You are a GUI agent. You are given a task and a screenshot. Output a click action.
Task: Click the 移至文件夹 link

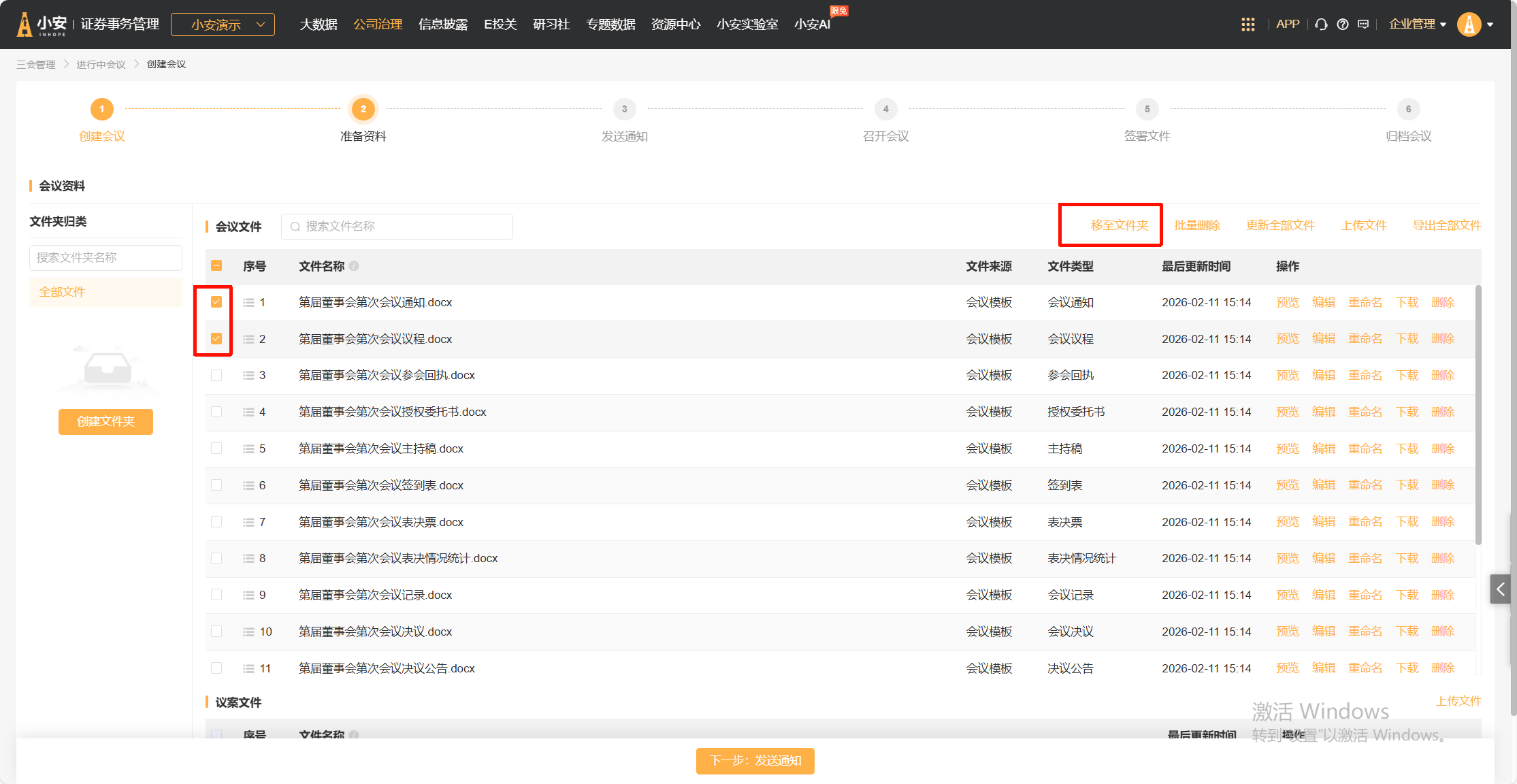click(x=1119, y=225)
